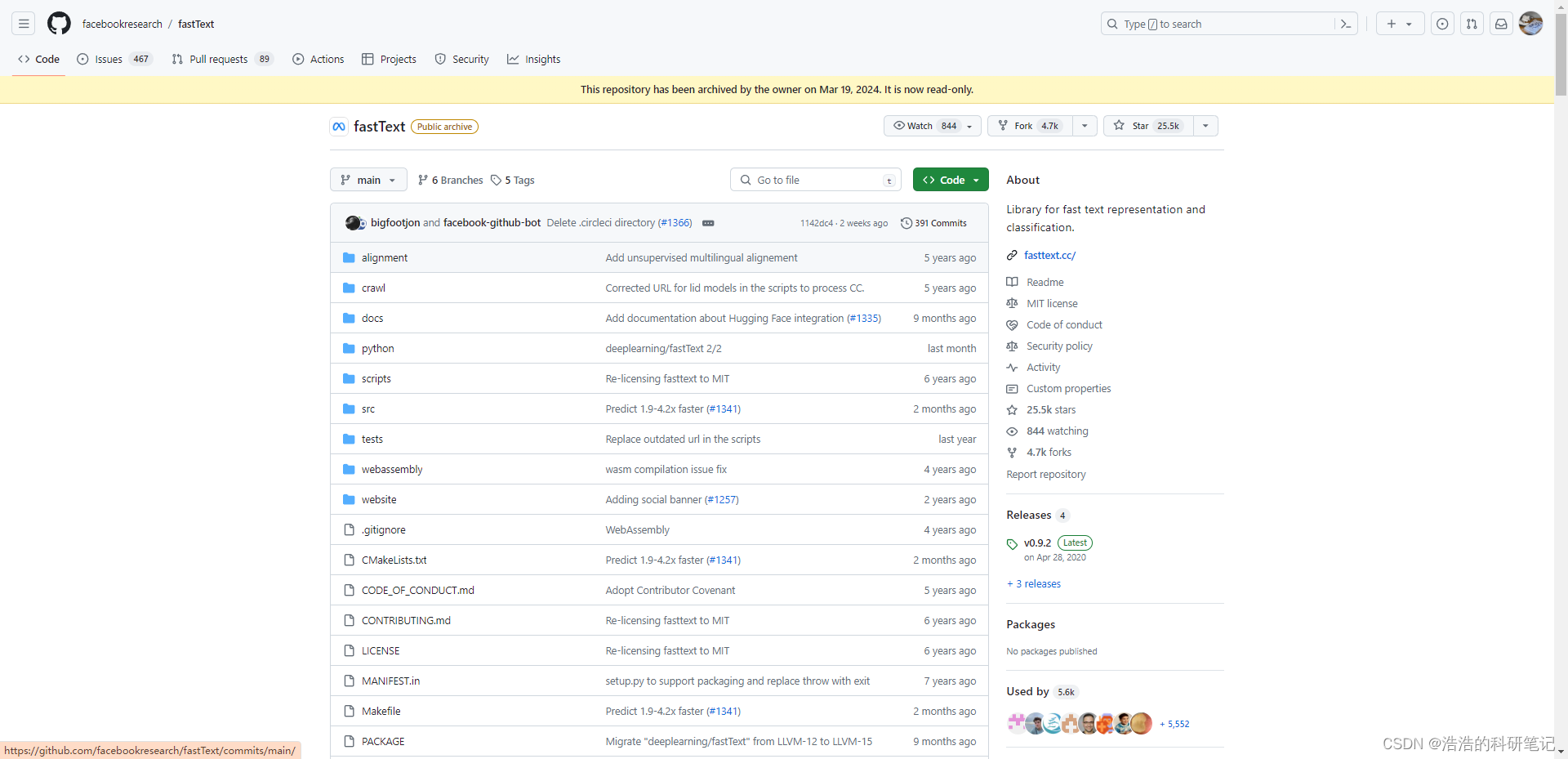Screen dimensions: 1568x759
Task: Open the Watch notifications dropdown
Action: (933, 126)
